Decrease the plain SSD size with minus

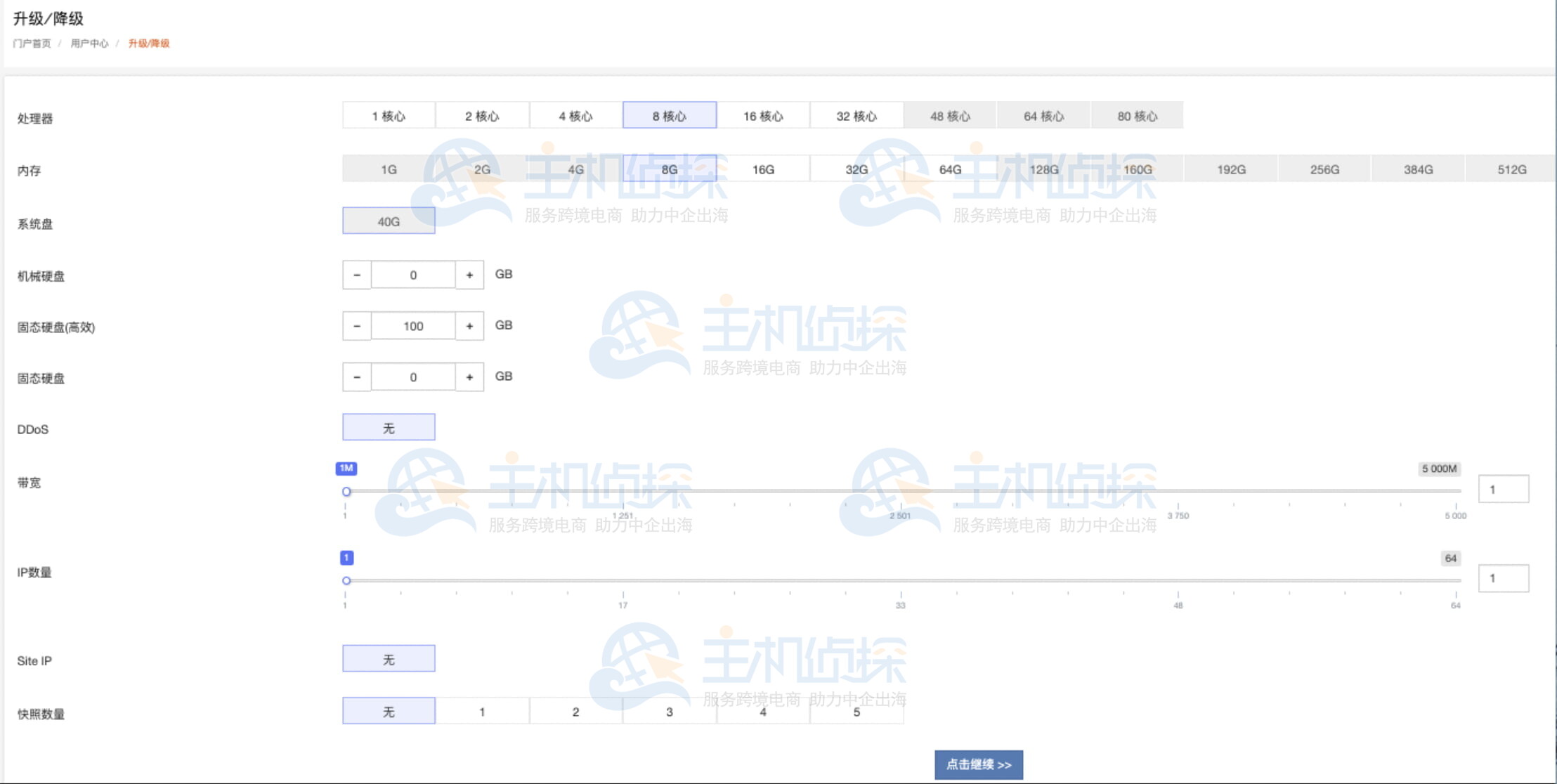357,377
